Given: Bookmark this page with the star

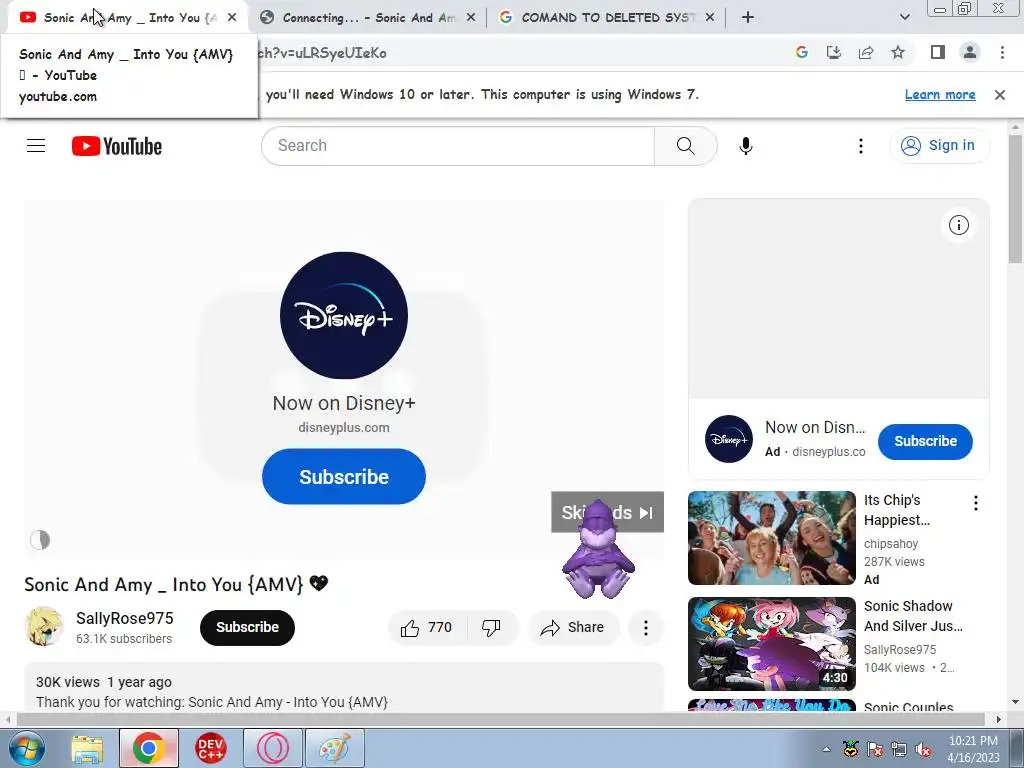Looking at the screenshot, I should point(898,53).
